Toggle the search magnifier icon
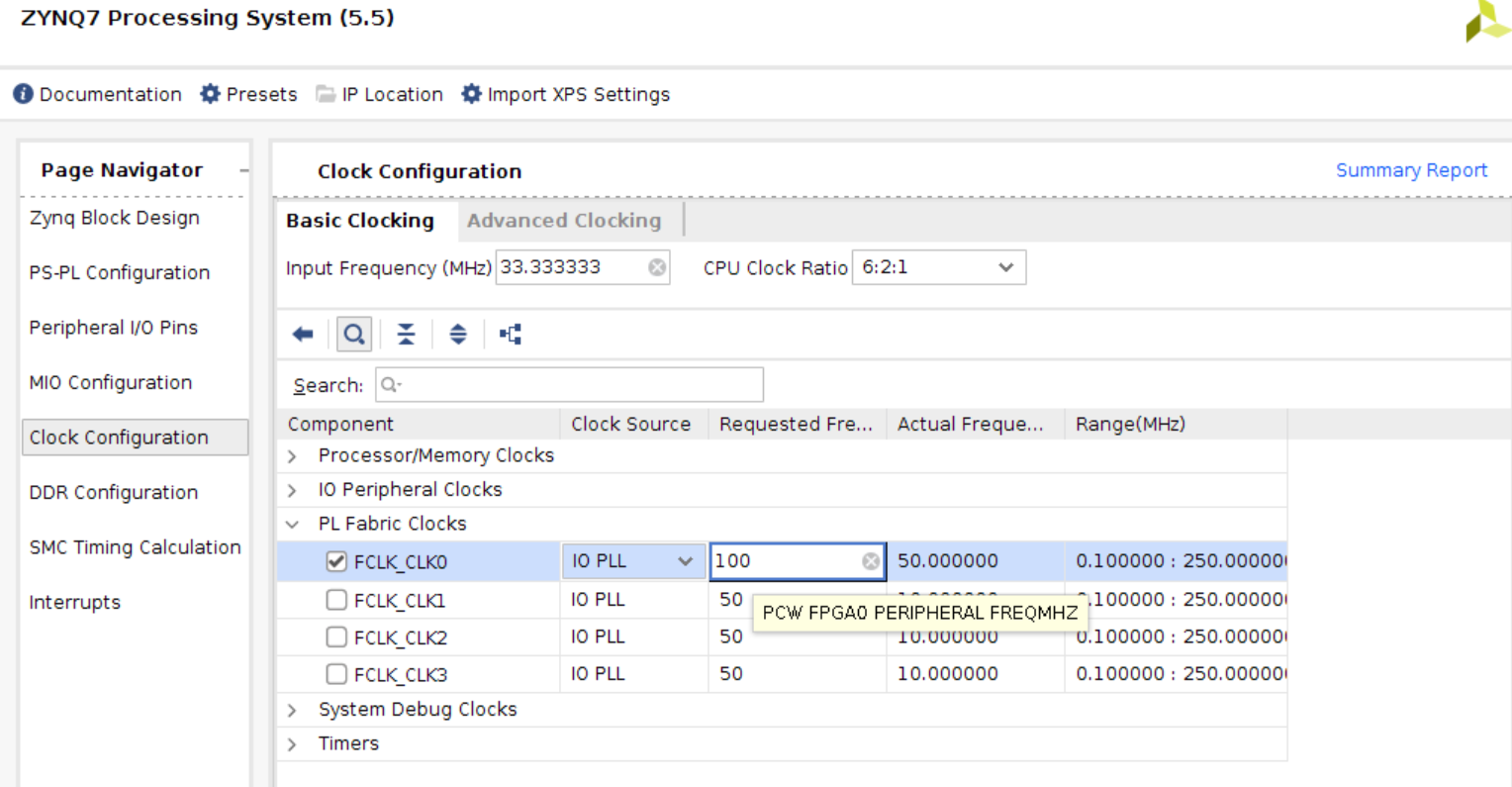 353,334
